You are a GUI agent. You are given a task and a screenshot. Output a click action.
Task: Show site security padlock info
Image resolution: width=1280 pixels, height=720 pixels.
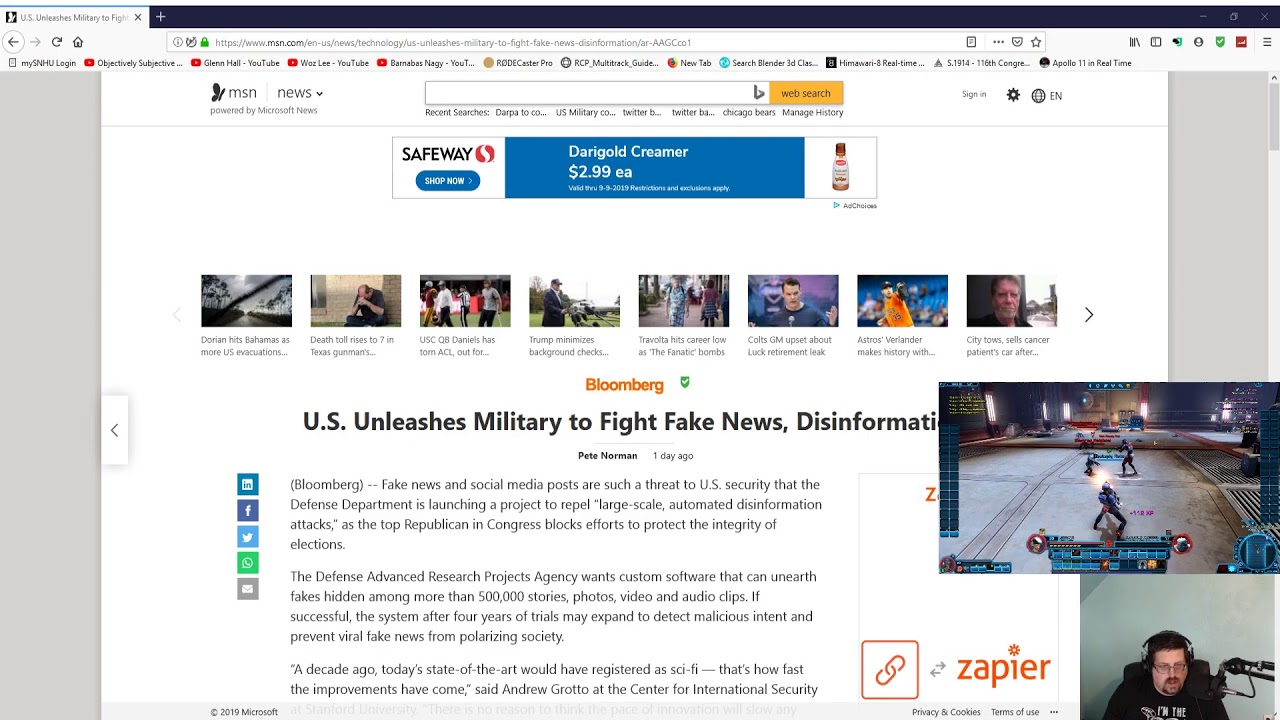204,42
